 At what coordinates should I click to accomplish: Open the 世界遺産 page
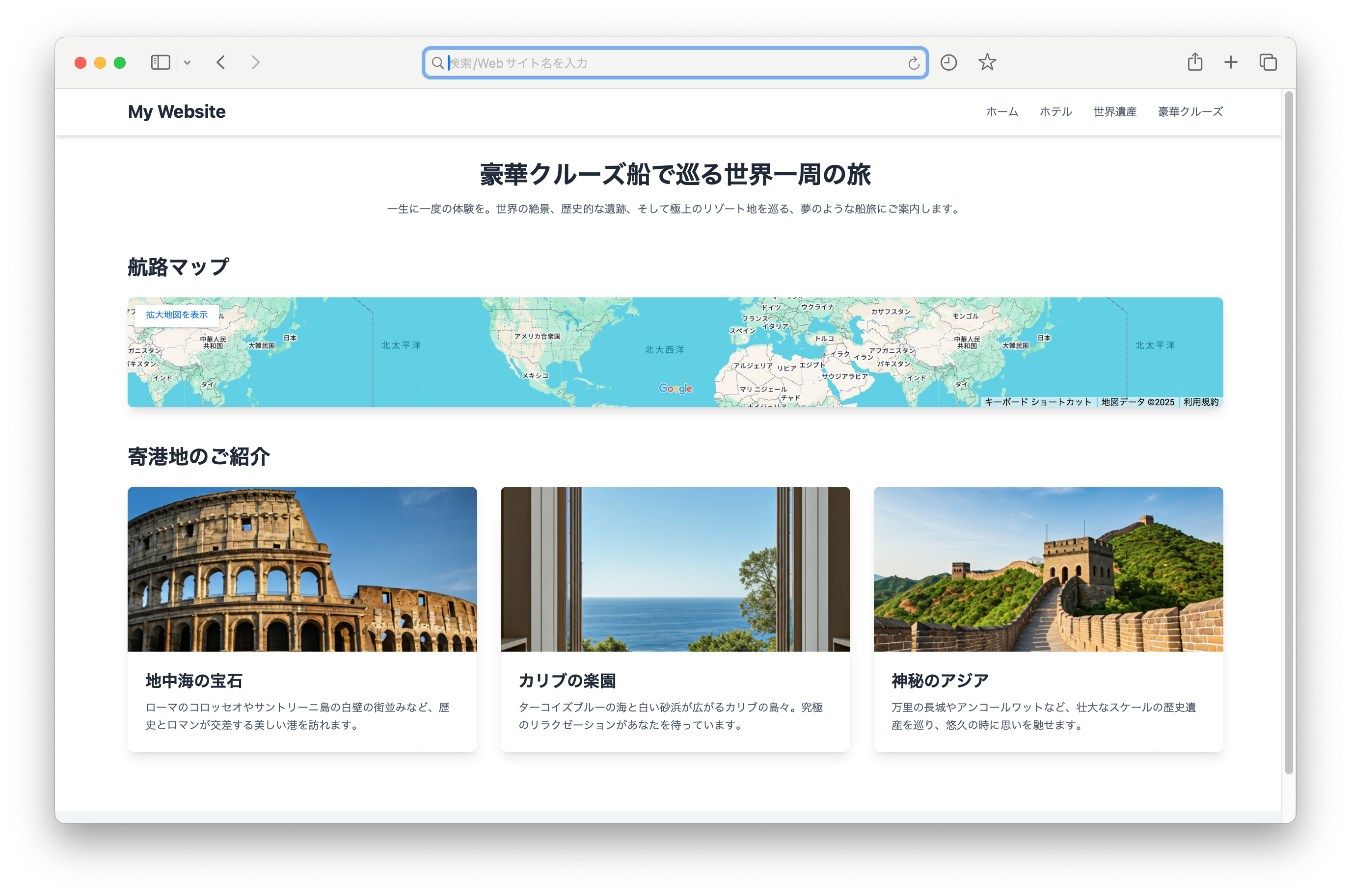point(1114,112)
